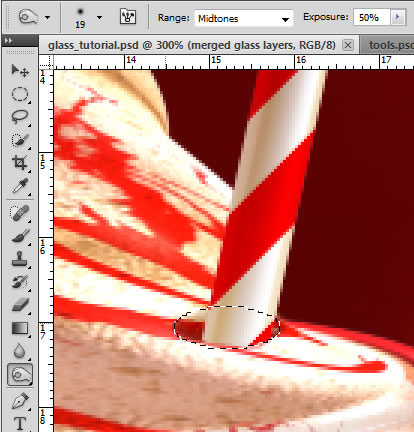This screenshot has width=414, height=432.
Task: Select the Healing Brush tool
Action: click(x=20, y=213)
